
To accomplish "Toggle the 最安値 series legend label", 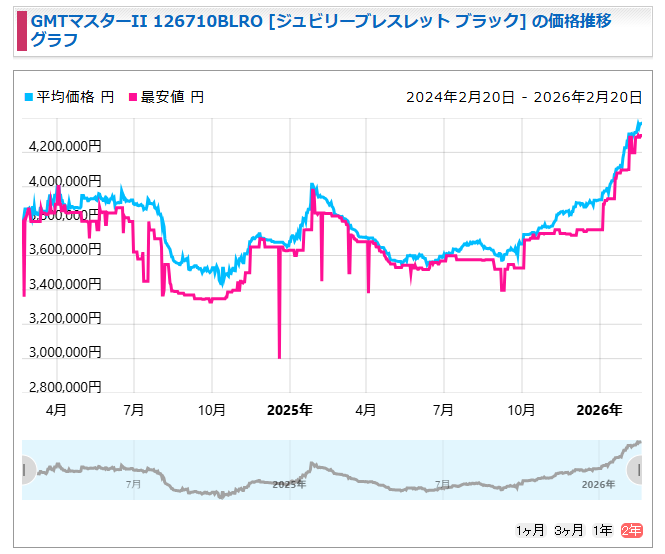I will click(172, 97).
